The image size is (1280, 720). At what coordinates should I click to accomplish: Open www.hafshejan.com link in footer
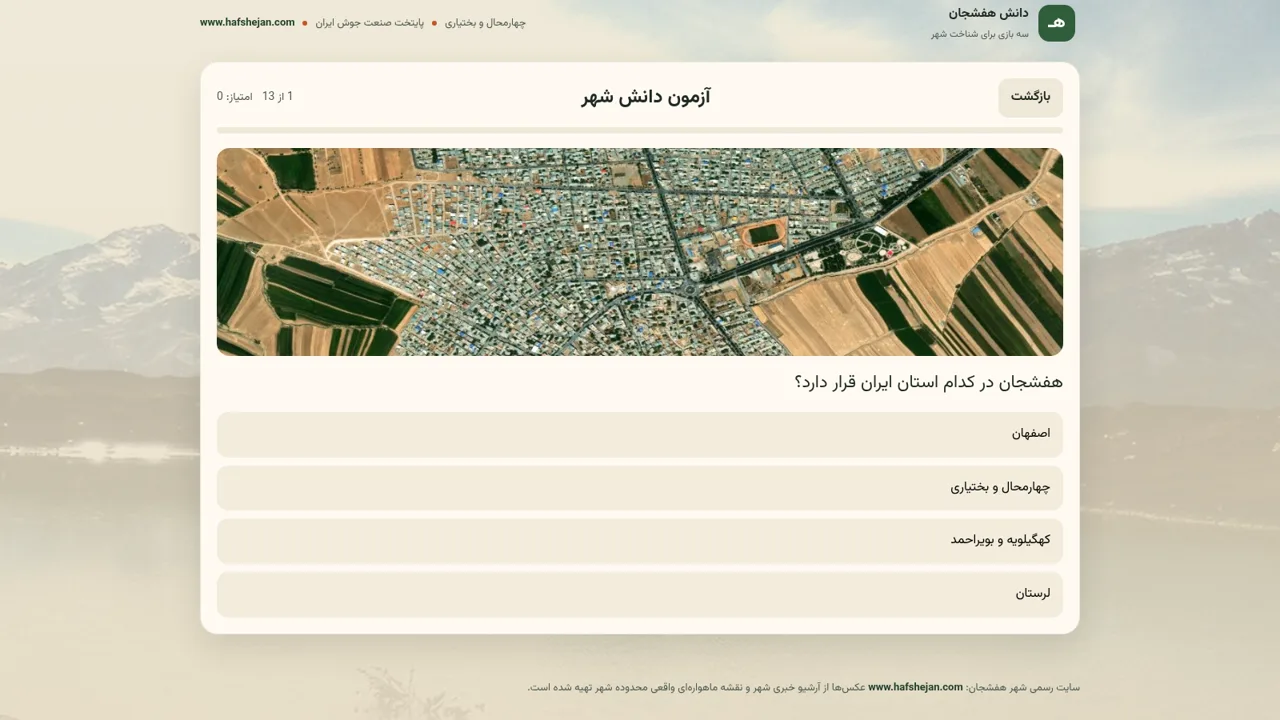coord(915,687)
